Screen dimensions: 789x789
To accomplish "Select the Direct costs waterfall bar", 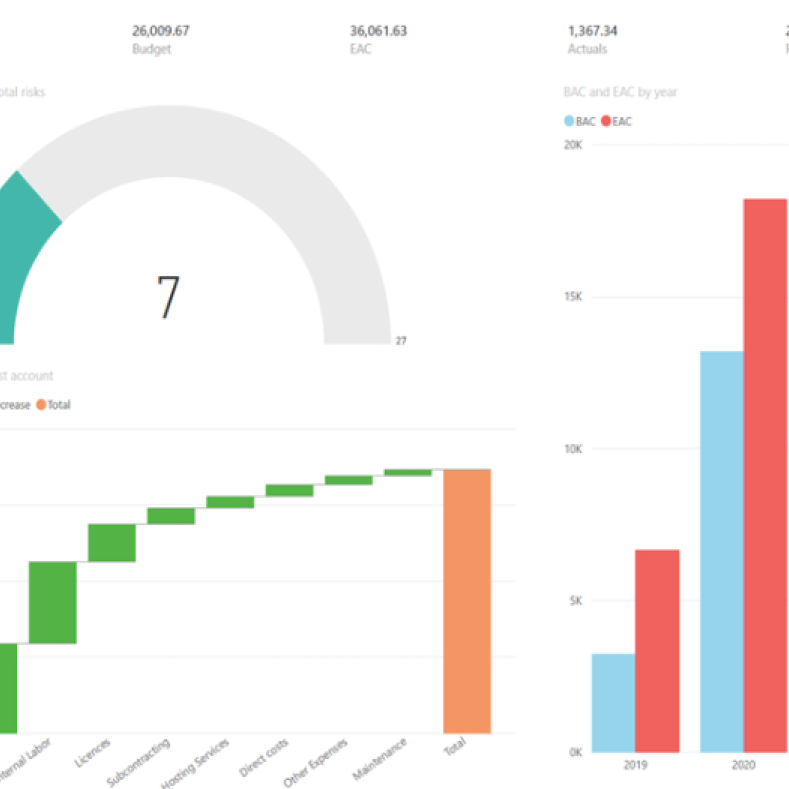I will 289,491.
